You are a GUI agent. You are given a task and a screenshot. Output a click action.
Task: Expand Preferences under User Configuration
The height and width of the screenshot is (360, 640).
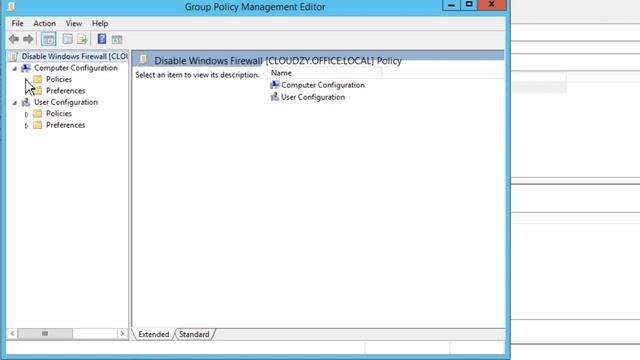pyautogui.click(x=27, y=126)
